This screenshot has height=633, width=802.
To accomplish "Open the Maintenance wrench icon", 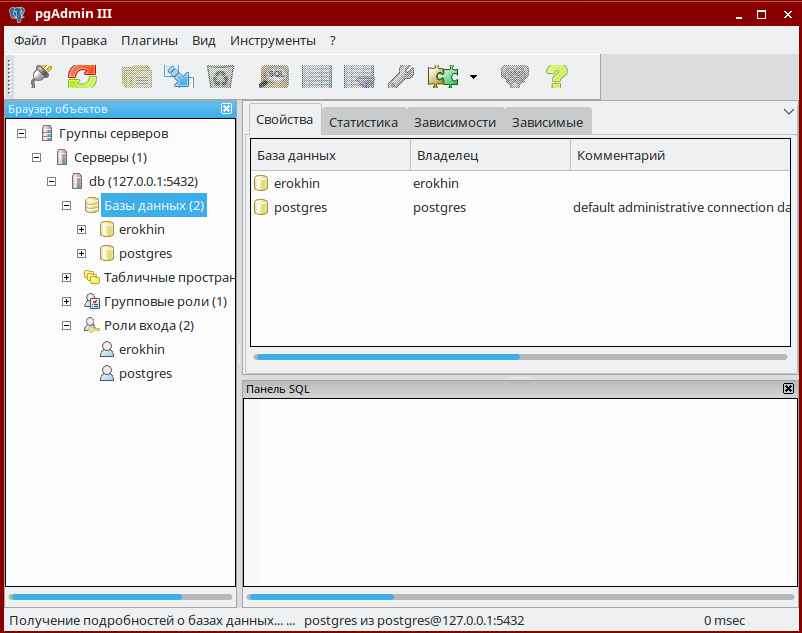I will pos(401,77).
